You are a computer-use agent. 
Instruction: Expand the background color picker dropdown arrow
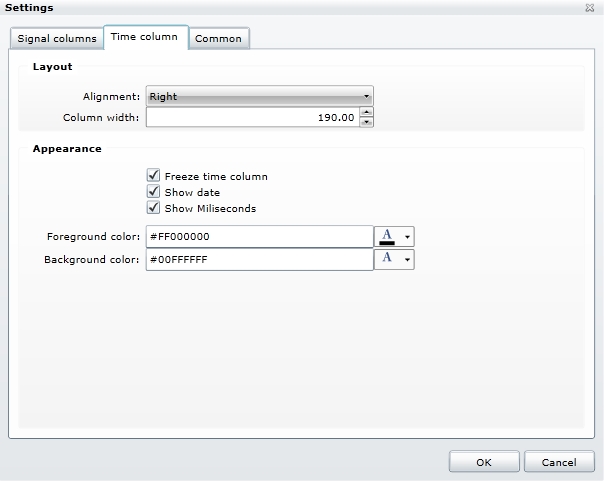(x=407, y=260)
